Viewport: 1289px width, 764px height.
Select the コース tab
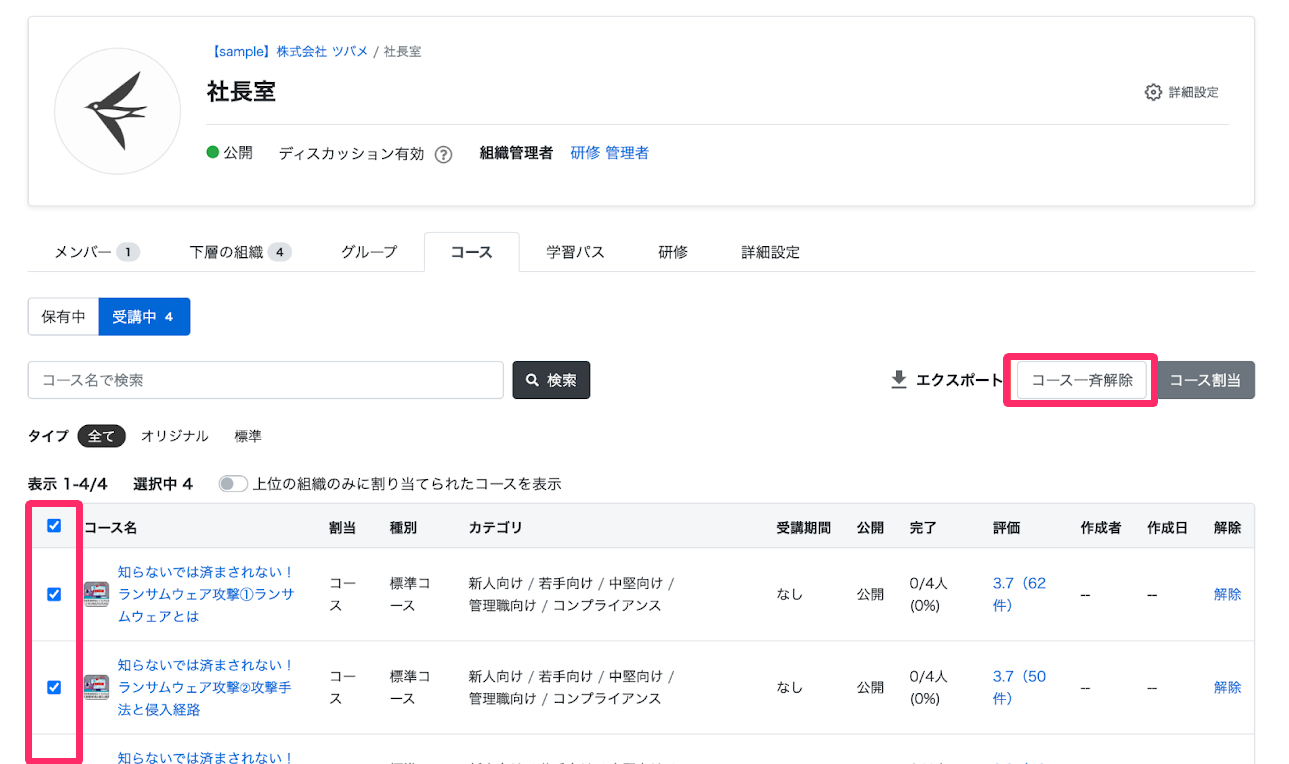click(471, 252)
